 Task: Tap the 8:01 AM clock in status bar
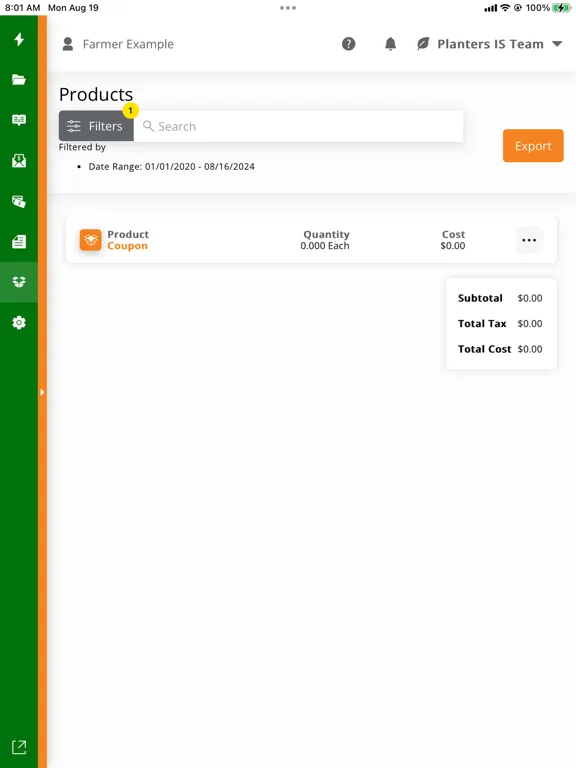[23, 8]
